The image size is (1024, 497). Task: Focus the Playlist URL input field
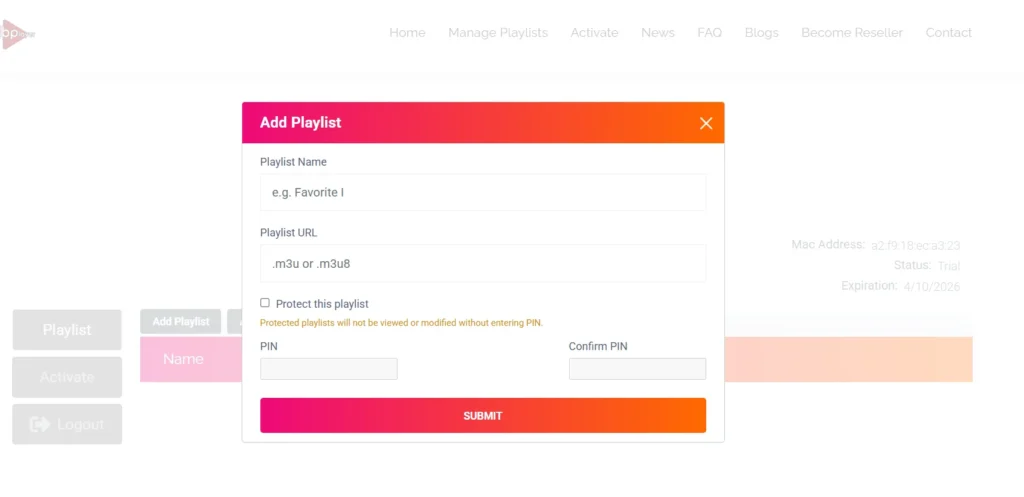coord(483,263)
